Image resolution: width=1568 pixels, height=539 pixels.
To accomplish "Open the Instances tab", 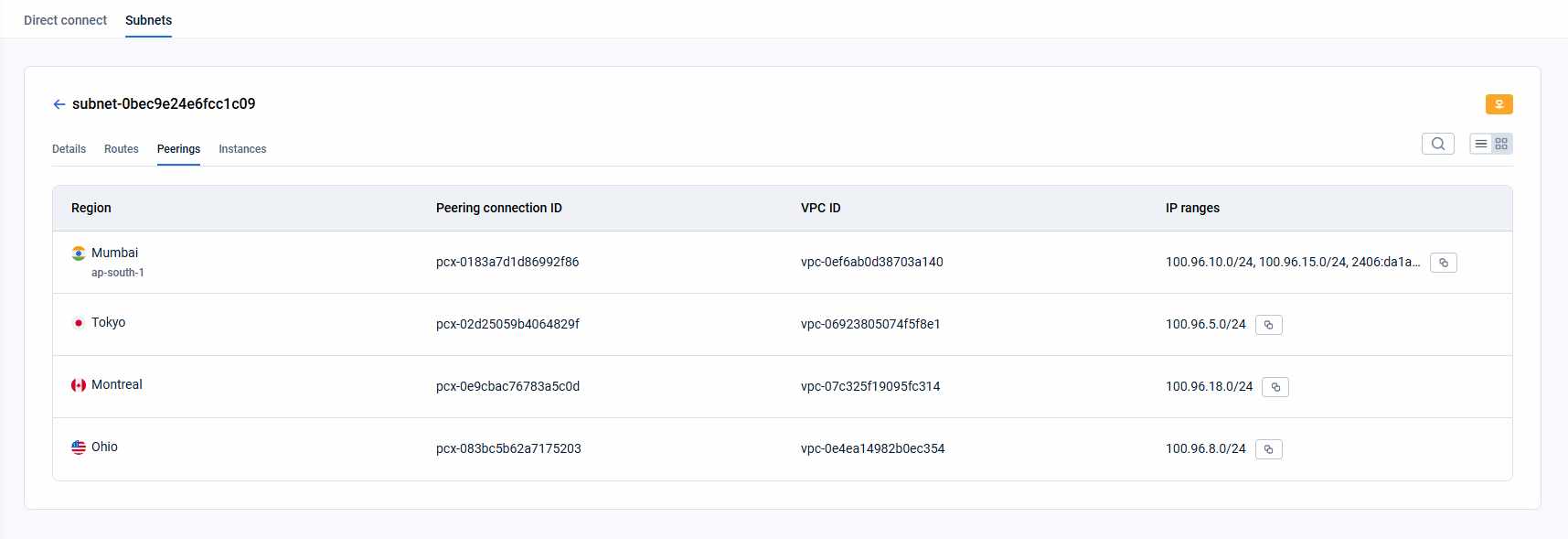I will [x=242, y=149].
